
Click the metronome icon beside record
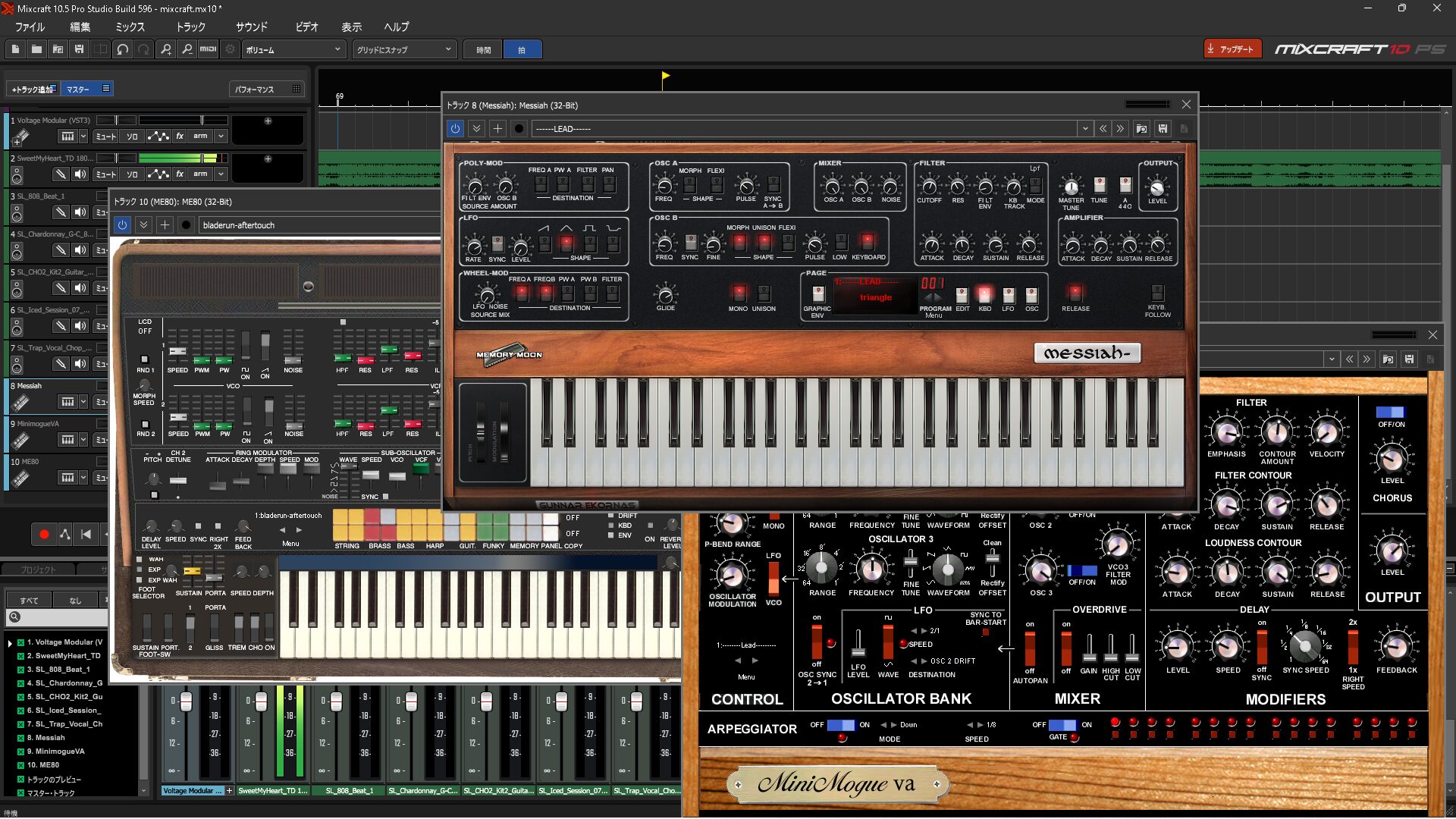[x=65, y=535]
